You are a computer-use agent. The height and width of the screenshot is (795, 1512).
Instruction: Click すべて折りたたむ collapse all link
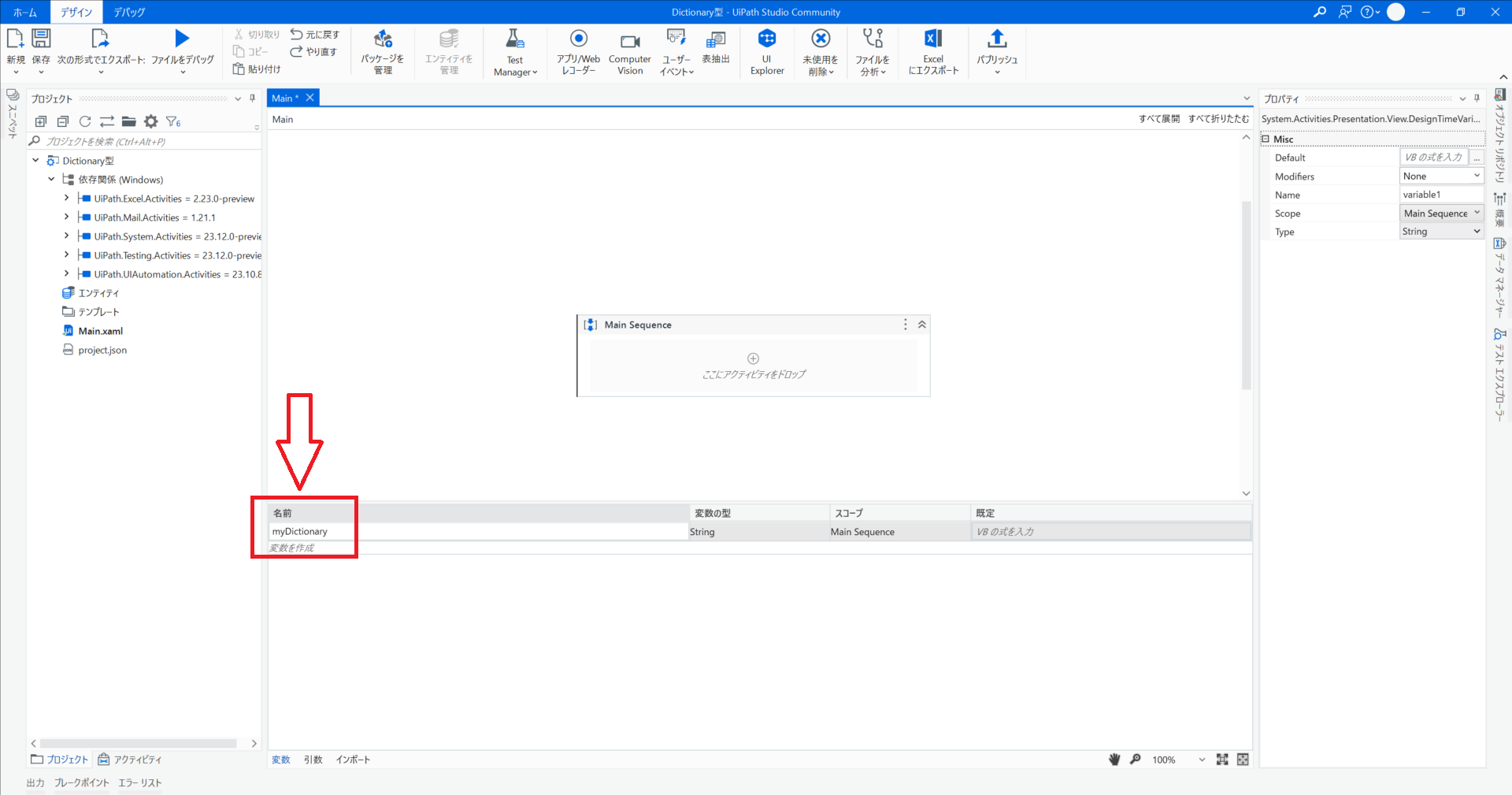coord(1218,119)
